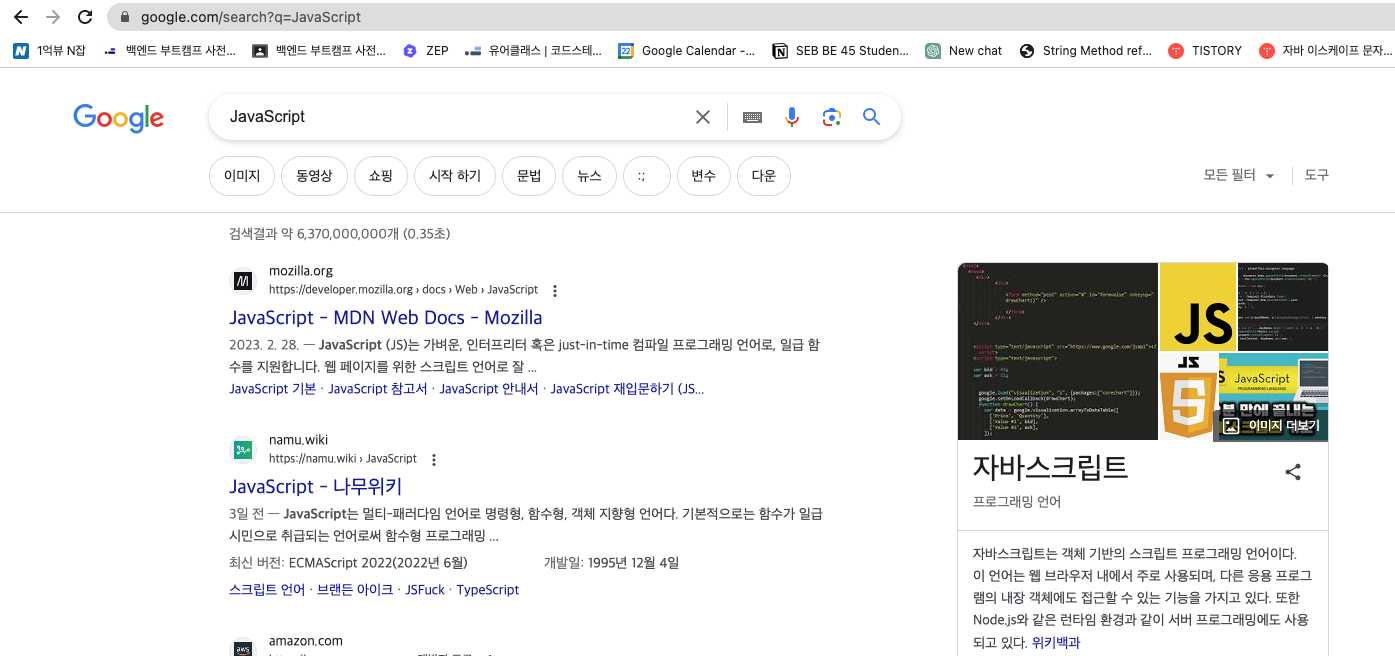Click the 이미지 더보기 button
The height and width of the screenshot is (656, 1395).
(1271, 425)
